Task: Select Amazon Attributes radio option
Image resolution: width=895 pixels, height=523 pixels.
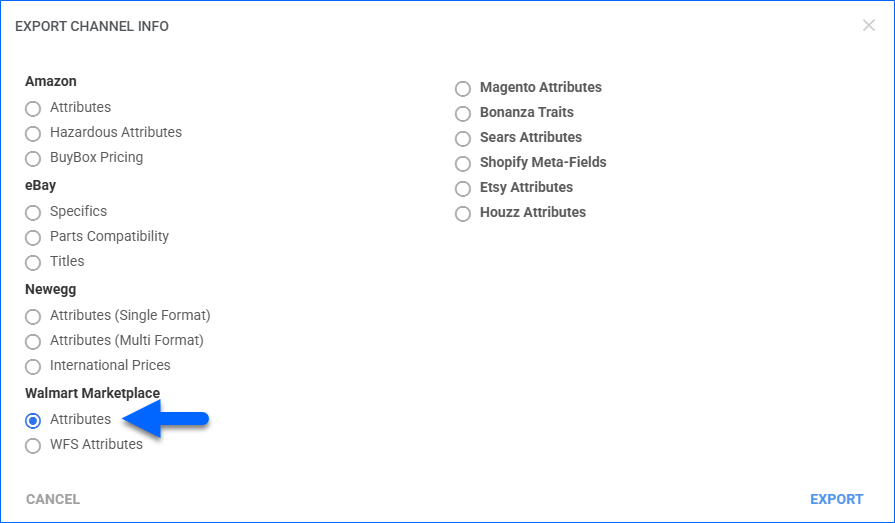Action: (x=33, y=108)
